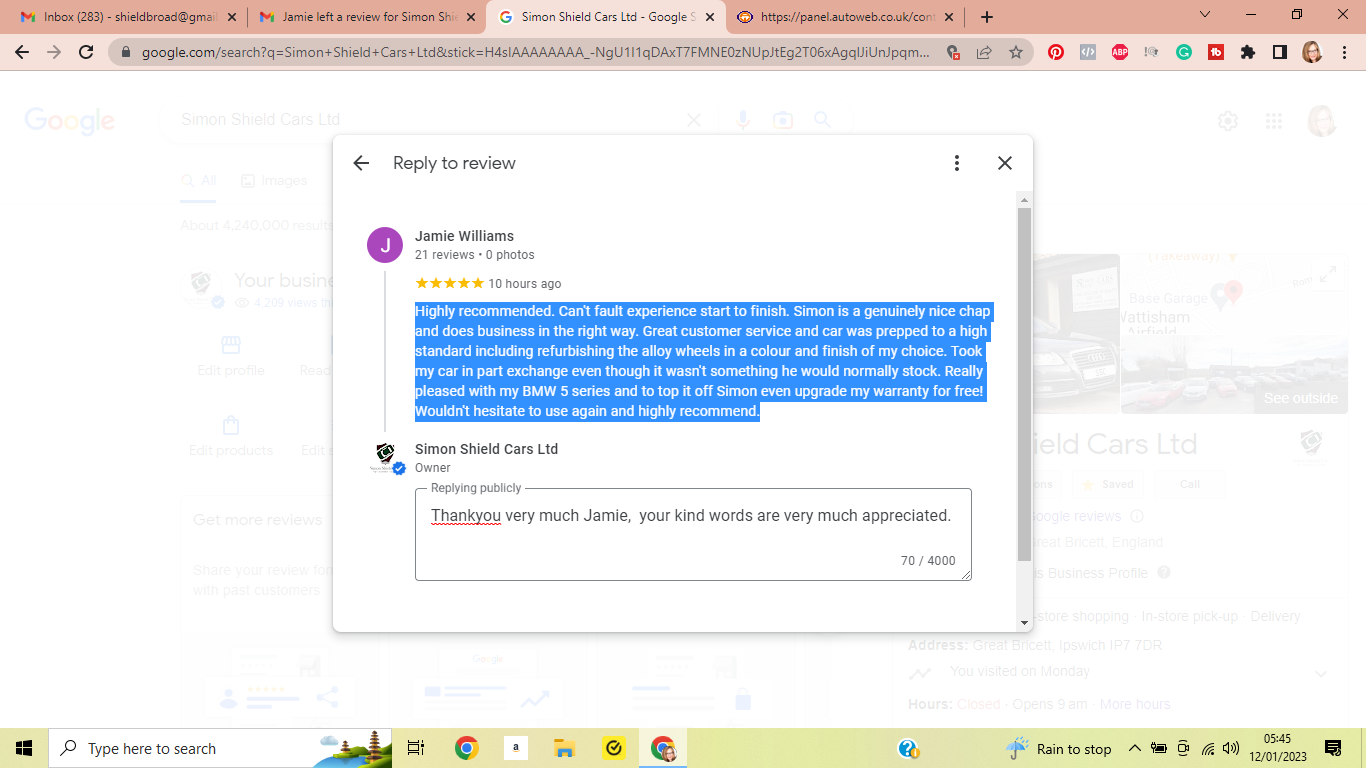Bookmark this page with the star icon
Image resolution: width=1366 pixels, height=768 pixels.
[x=1016, y=53]
